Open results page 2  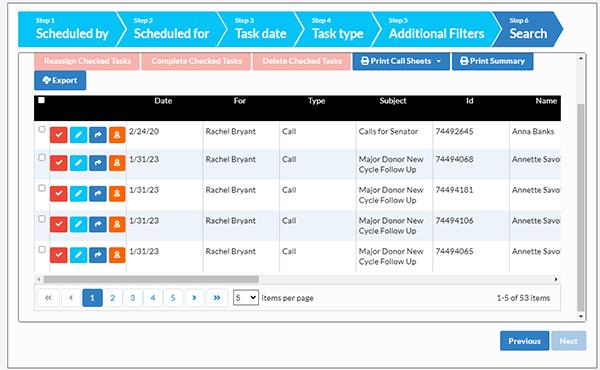112,298
